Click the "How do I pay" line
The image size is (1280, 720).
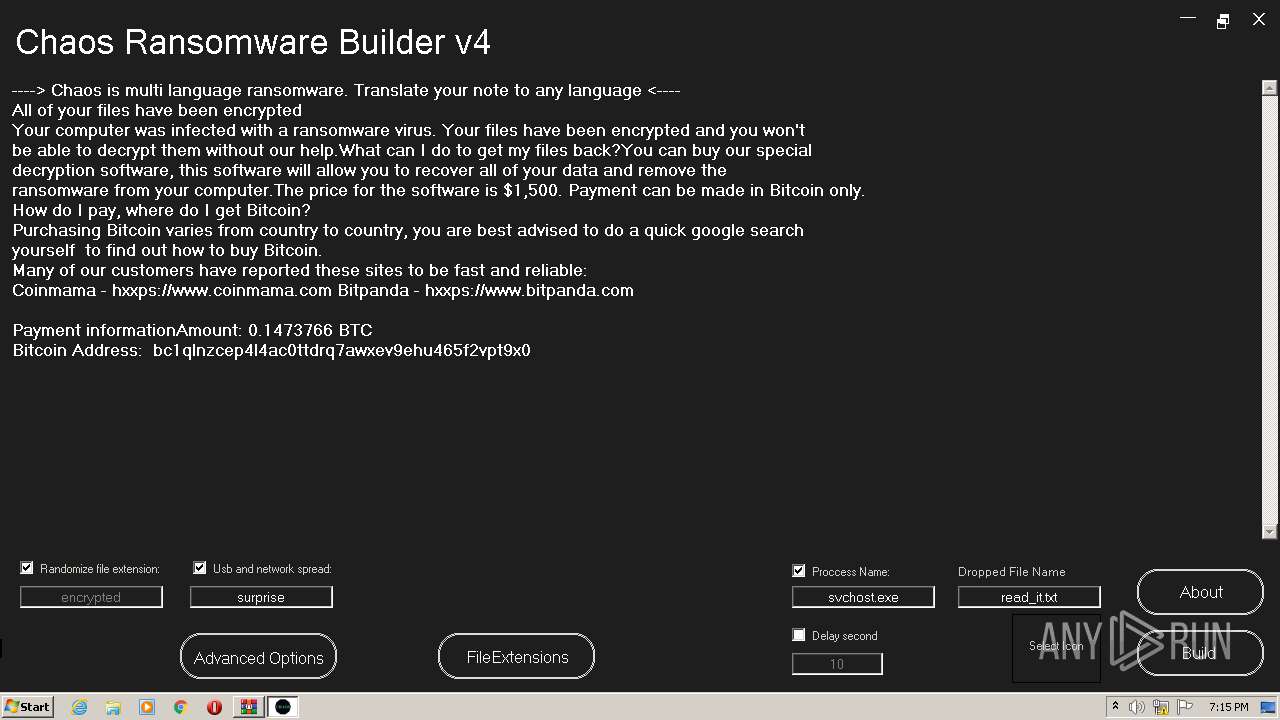161,210
